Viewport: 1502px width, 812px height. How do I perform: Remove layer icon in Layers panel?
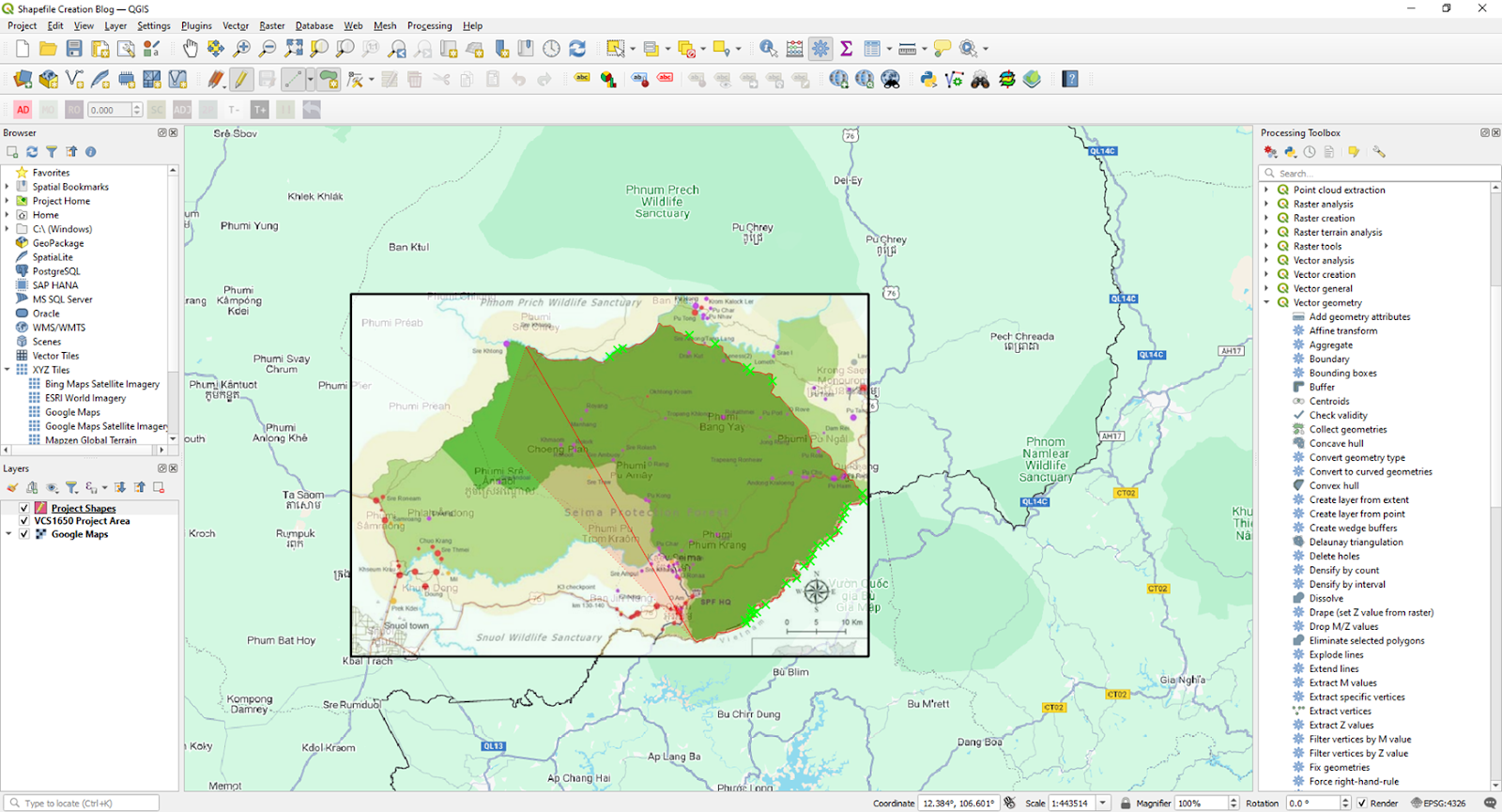[159, 487]
